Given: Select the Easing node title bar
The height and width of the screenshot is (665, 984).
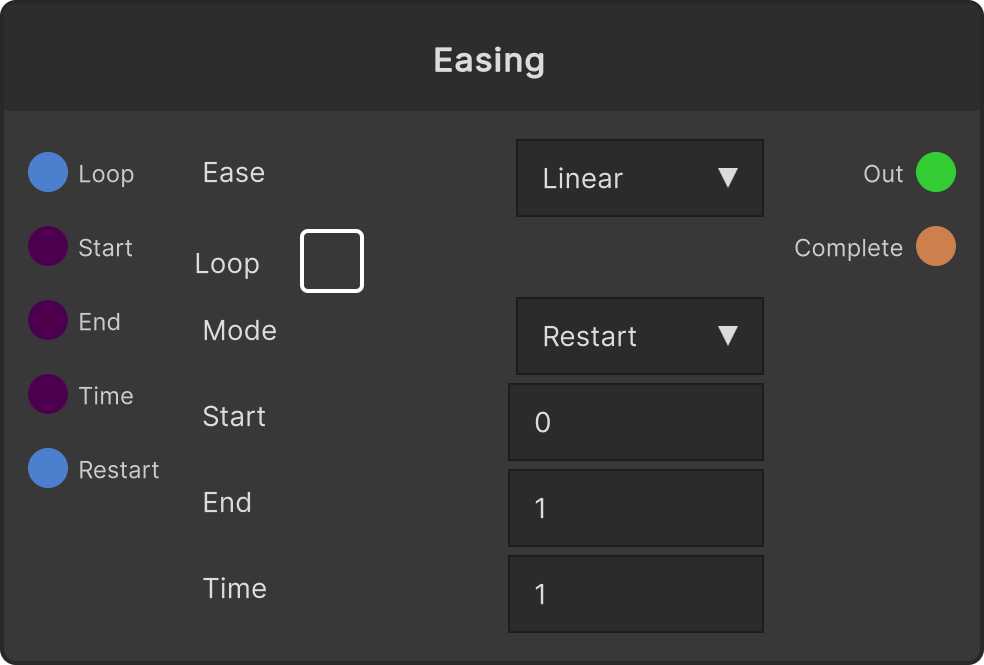Looking at the screenshot, I should (x=492, y=58).
